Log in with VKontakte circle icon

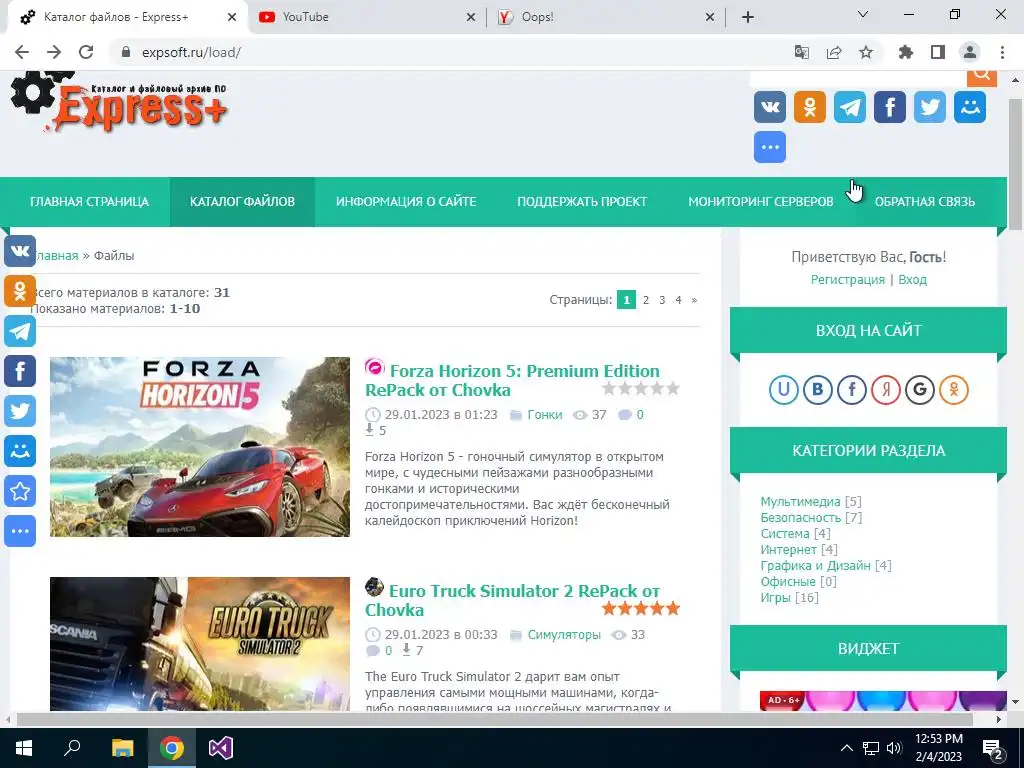[818, 390]
